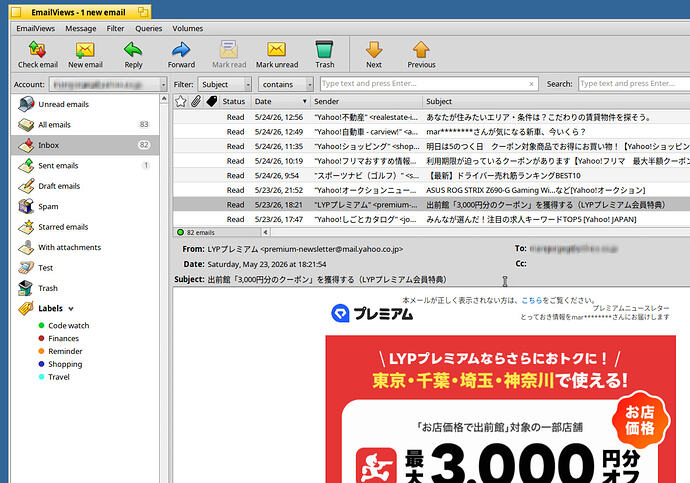
Task: Select the LYPプレミアム email row
Action: (x=431, y=205)
